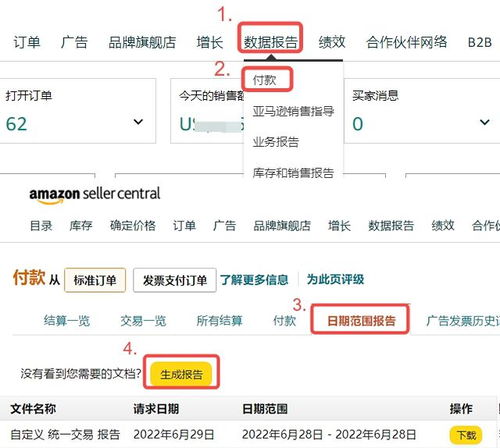The width and height of the screenshot is (500, 448).
Task: Open the 了解更多信息 link
Action: point(254,279)
